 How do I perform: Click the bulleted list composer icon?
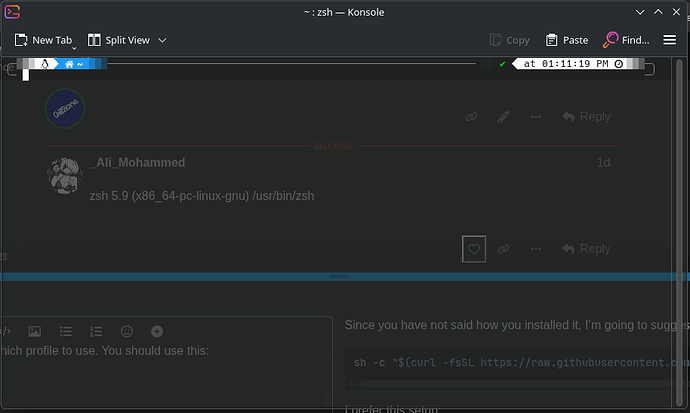[x=66, y=331]
